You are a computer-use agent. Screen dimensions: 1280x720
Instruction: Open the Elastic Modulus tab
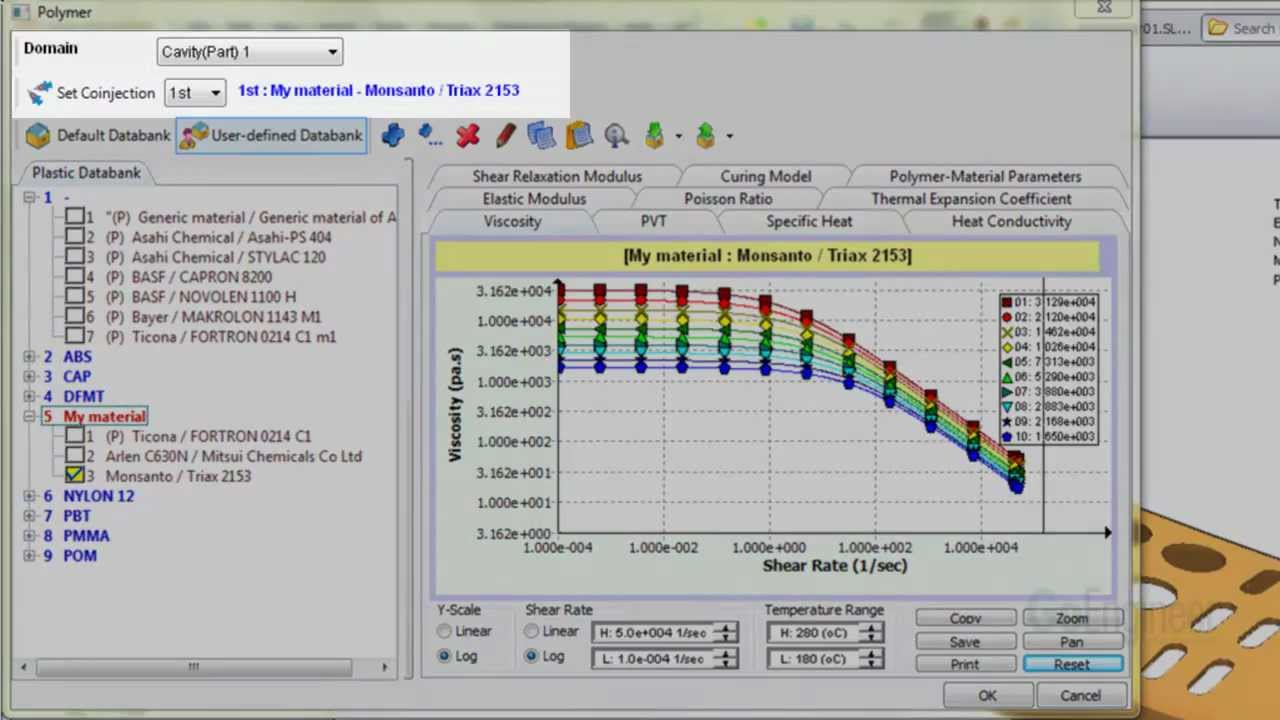[534, 199]
